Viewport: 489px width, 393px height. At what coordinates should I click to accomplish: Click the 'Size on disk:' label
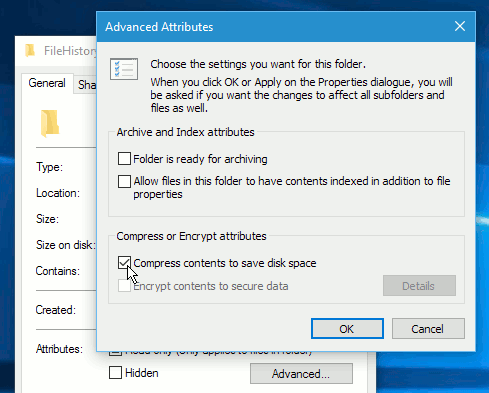[x=66, y=245]
